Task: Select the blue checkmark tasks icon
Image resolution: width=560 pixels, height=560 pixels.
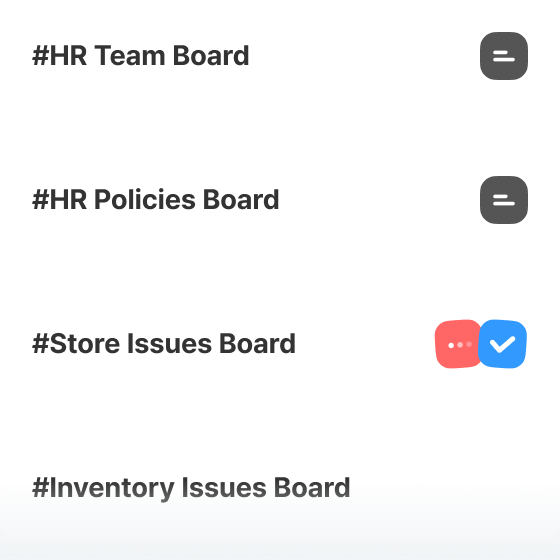Action: coord(502,344)
